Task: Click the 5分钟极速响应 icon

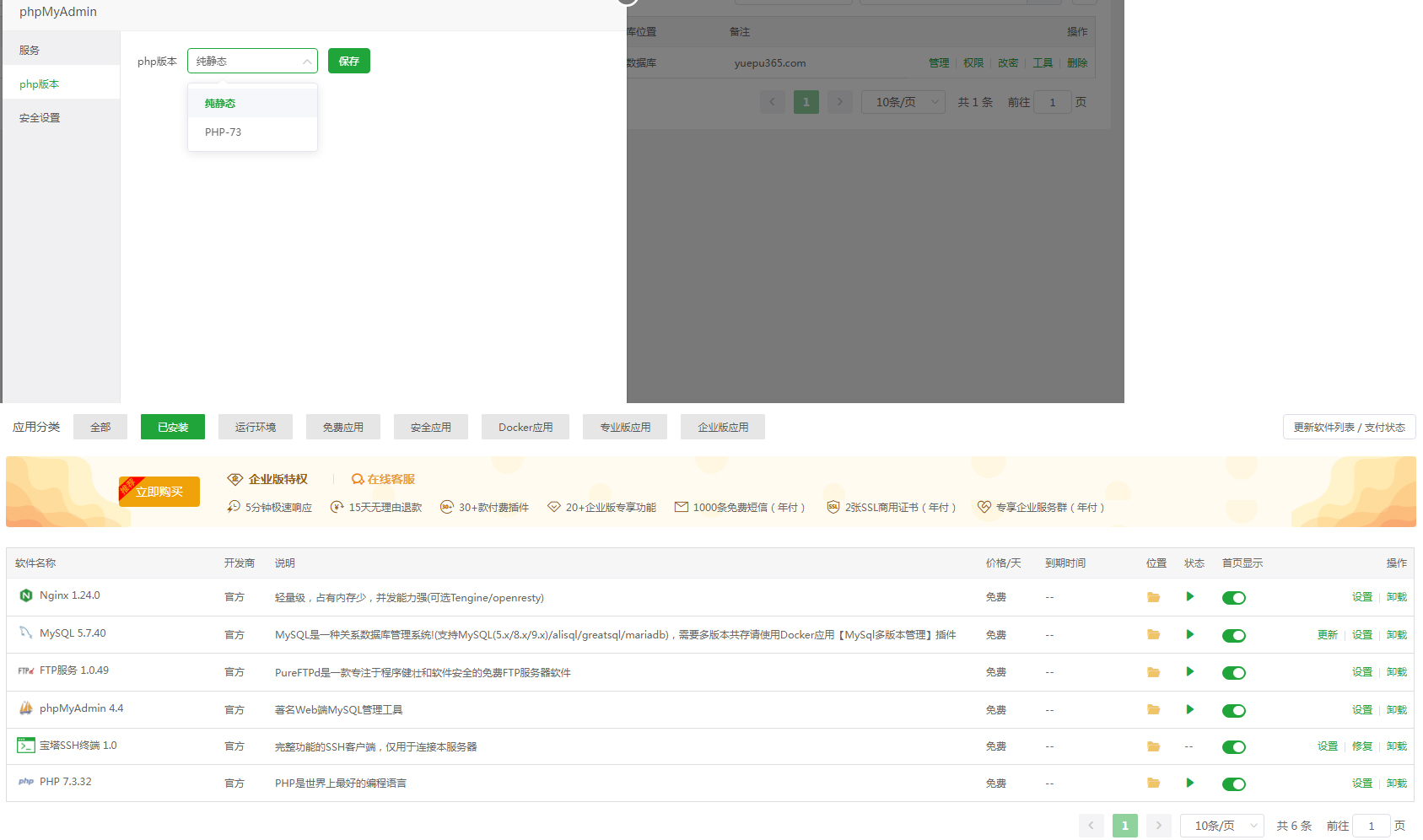Action: pyautogui.click(x=234, y=506)
